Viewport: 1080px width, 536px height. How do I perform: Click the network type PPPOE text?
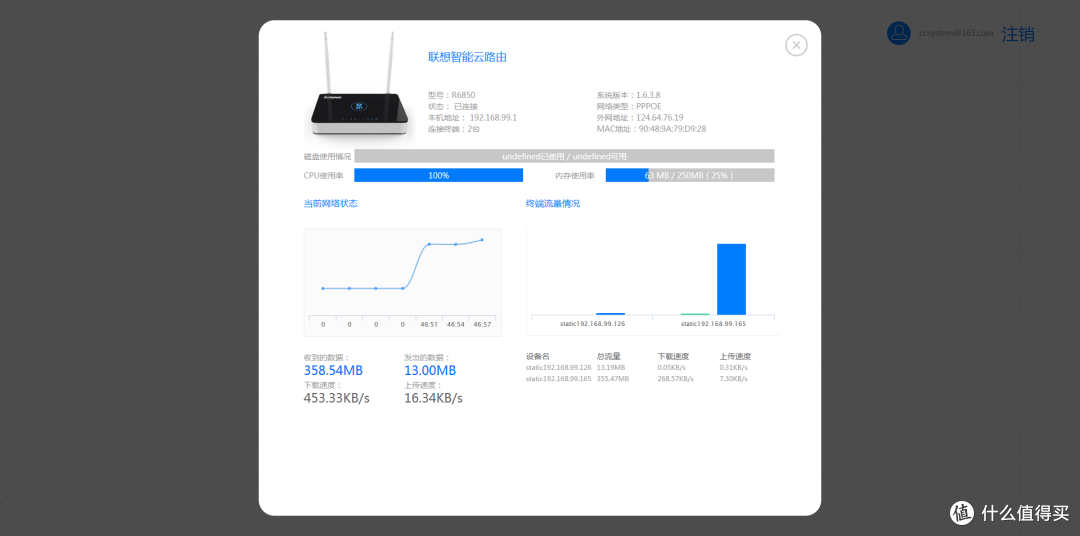629,106
